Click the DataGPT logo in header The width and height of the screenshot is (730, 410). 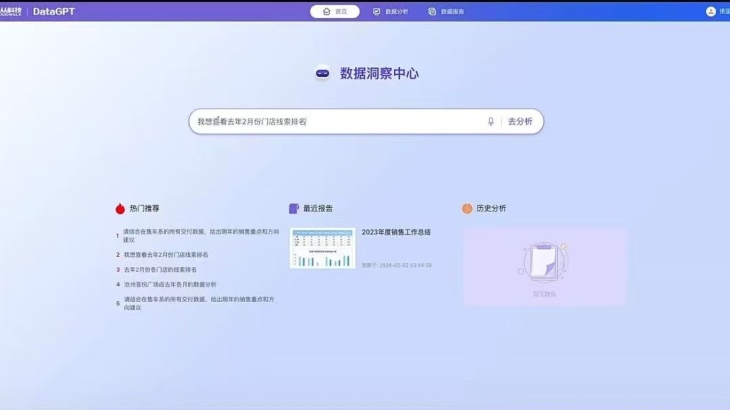click(x=53, y=11)
